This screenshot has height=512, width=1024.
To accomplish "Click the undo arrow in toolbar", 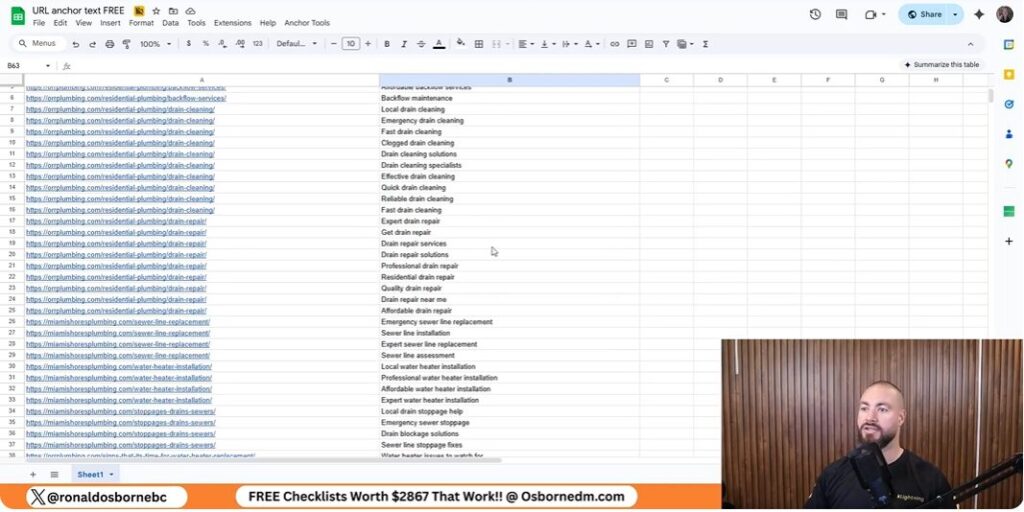I will (76, 44).
